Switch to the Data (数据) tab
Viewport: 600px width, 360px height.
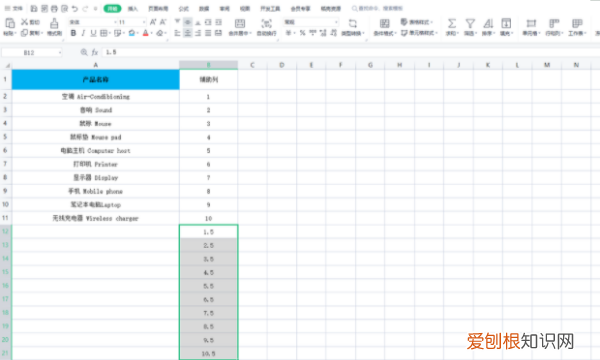pyautogui.click(x=204, y=8)
